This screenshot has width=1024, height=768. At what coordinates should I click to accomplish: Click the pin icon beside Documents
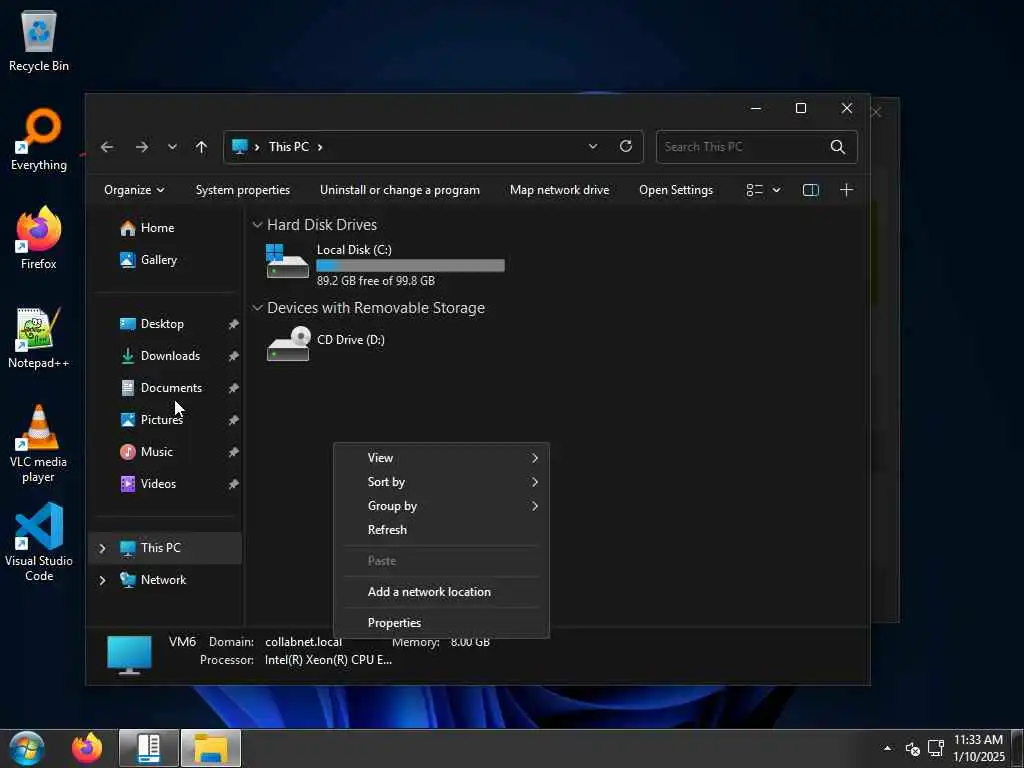pos(233,388)
